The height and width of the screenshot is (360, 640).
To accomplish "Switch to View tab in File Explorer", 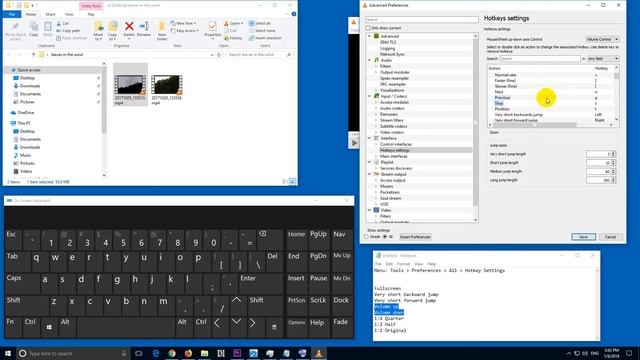I will pyautogui.click(x=69, y=14).
